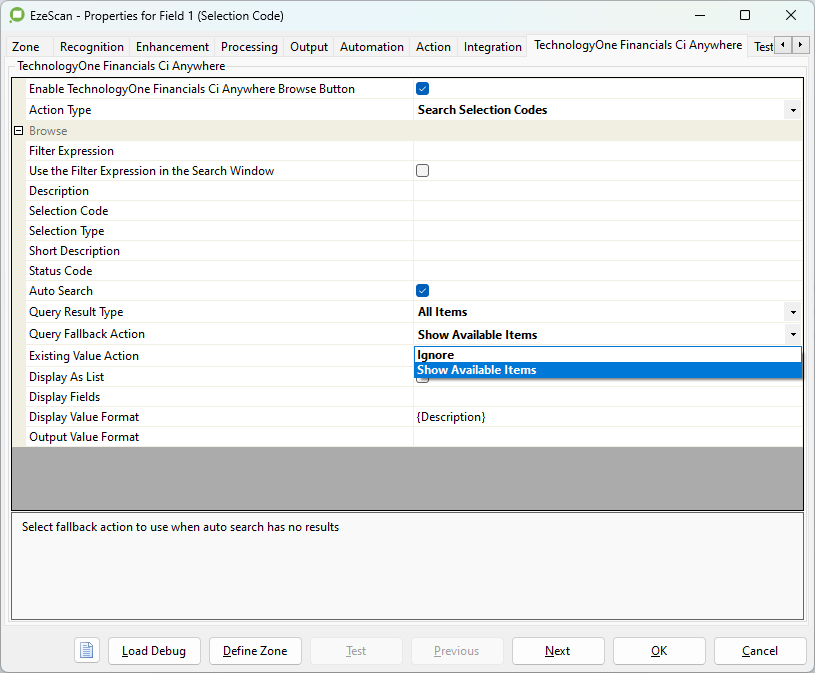
Task: Tick Use the Filter Expression checkbox
Action: 422,171
